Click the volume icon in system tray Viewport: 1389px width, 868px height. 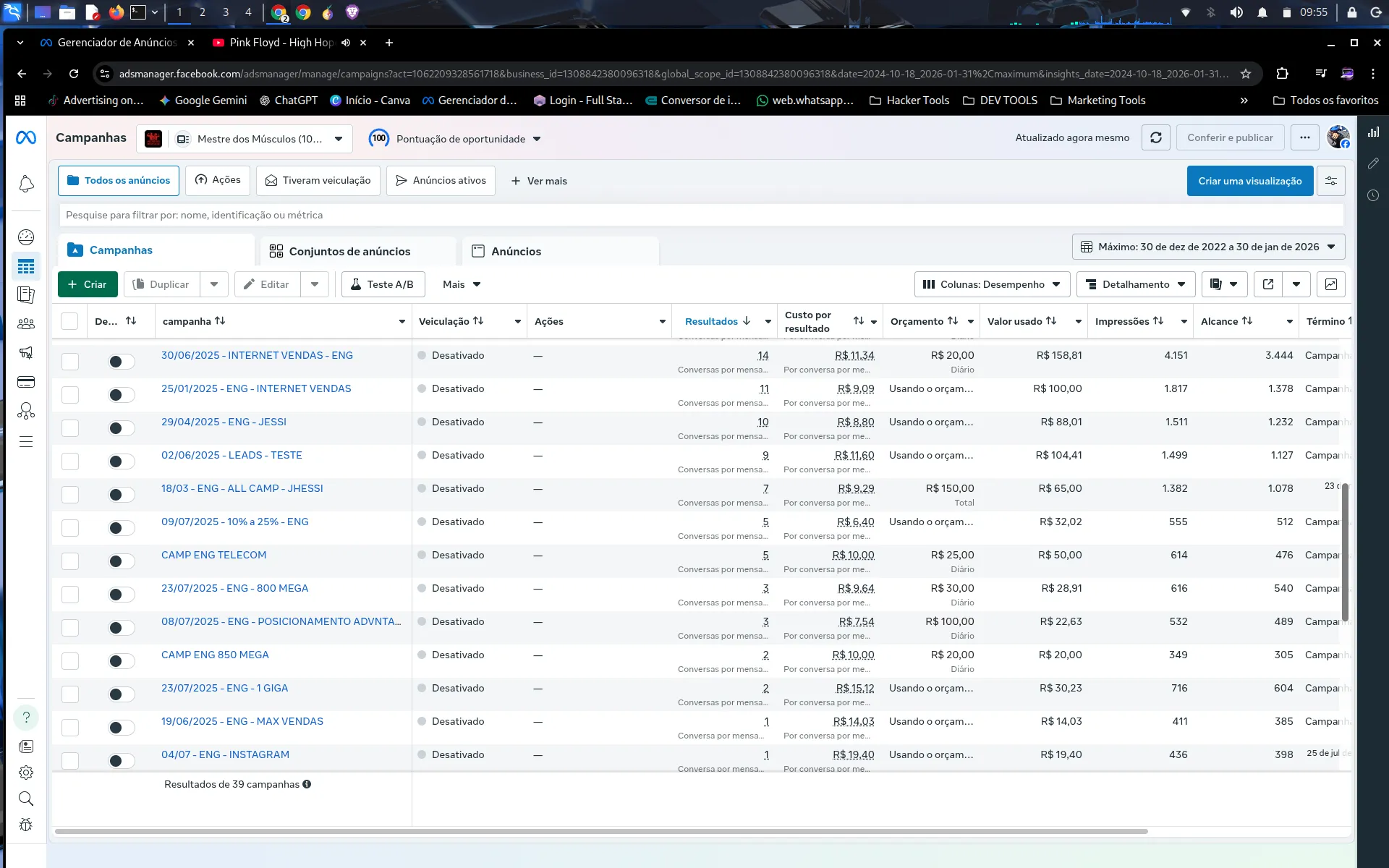pos(1236,12)
